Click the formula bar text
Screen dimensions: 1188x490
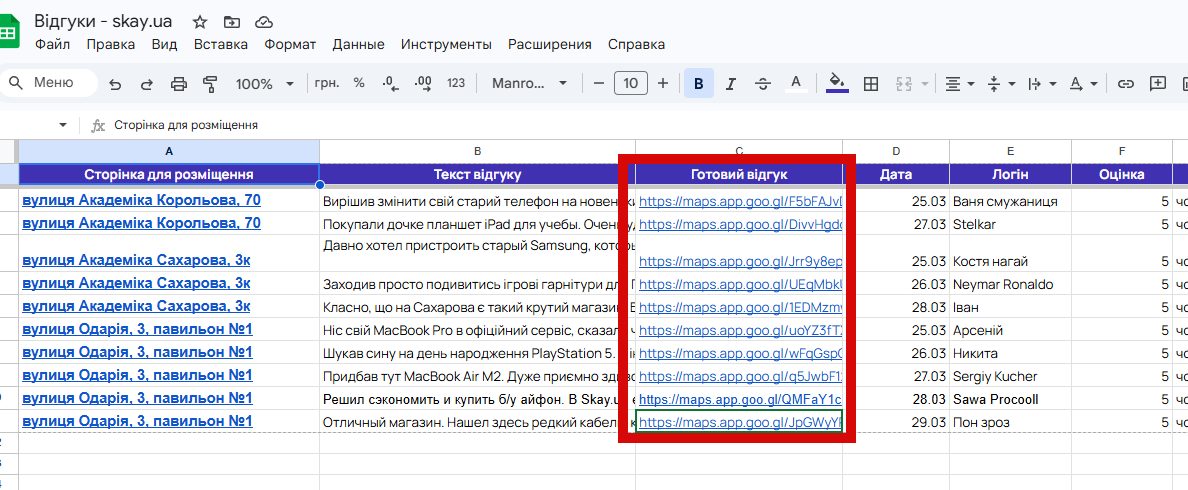coord(186,125)
